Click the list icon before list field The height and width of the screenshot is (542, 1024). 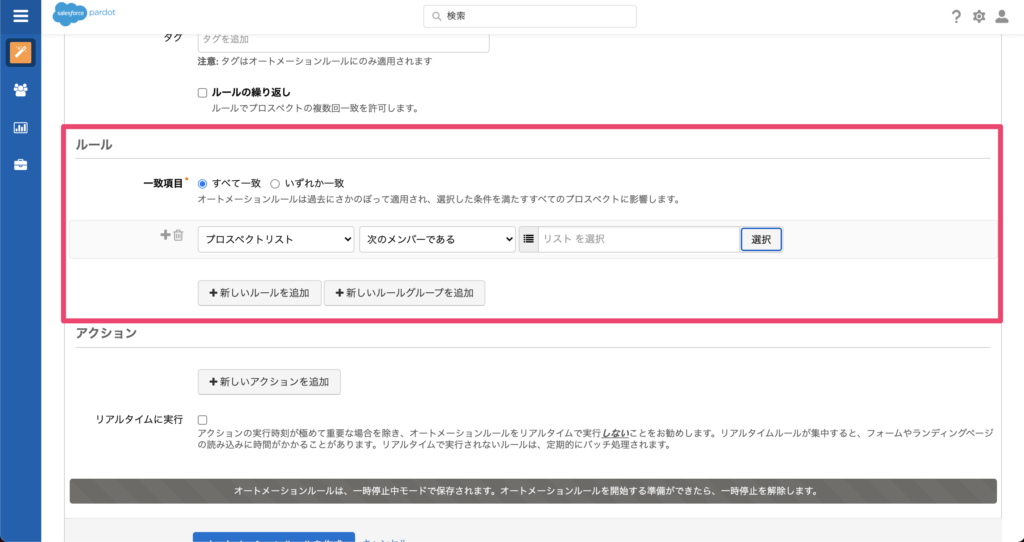point(528,239)
